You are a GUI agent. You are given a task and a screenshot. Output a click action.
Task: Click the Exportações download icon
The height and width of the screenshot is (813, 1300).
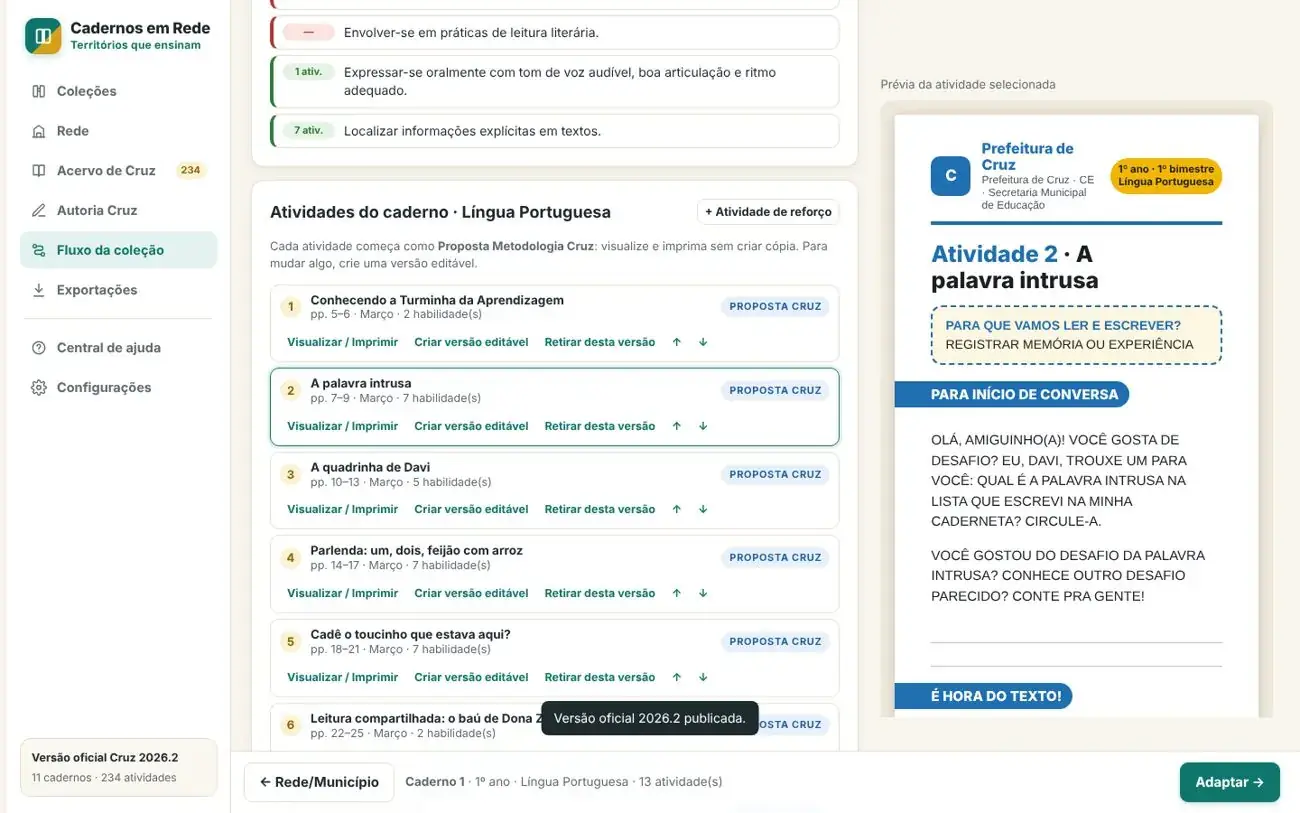[39, 290]
